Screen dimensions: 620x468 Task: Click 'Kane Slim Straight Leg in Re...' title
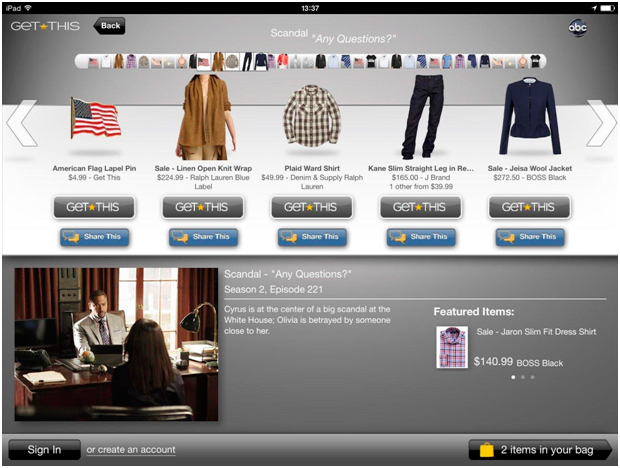[x=421, y=168]
